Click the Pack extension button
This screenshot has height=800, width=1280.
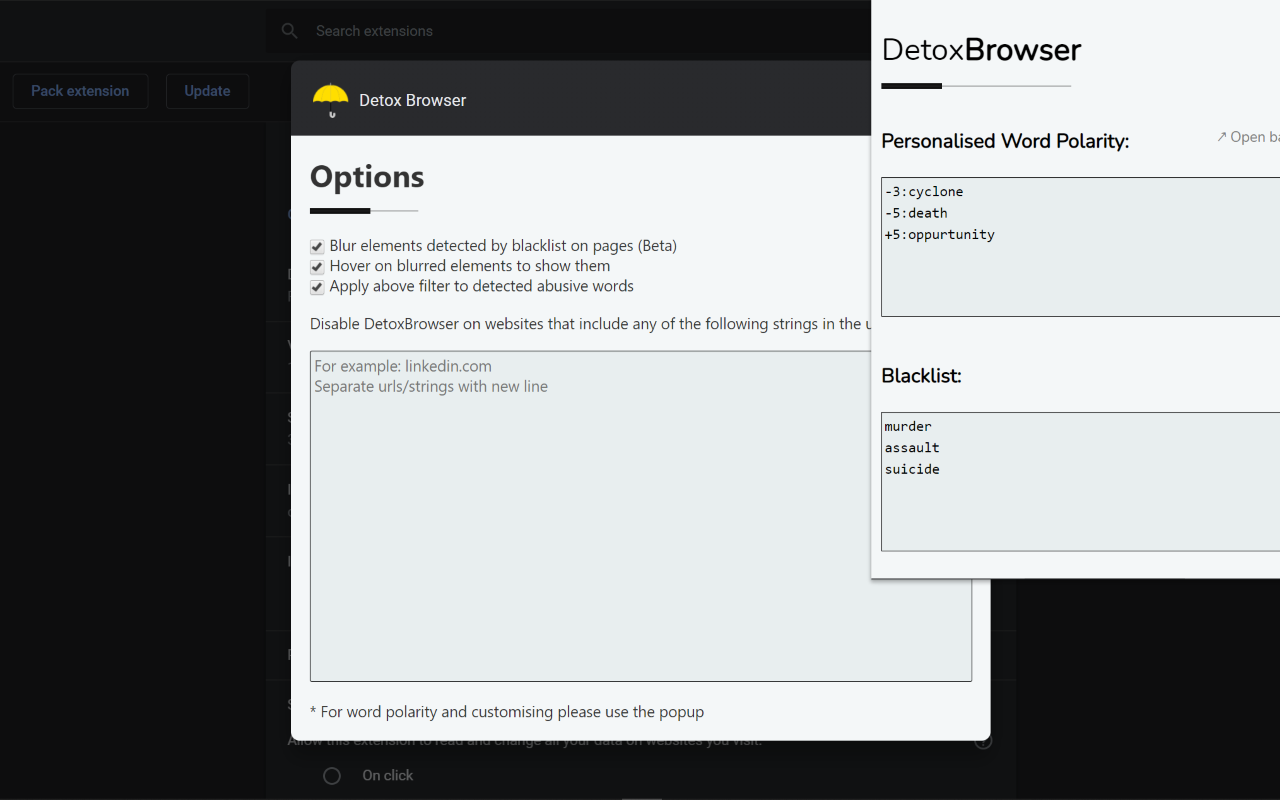[80, 91]
